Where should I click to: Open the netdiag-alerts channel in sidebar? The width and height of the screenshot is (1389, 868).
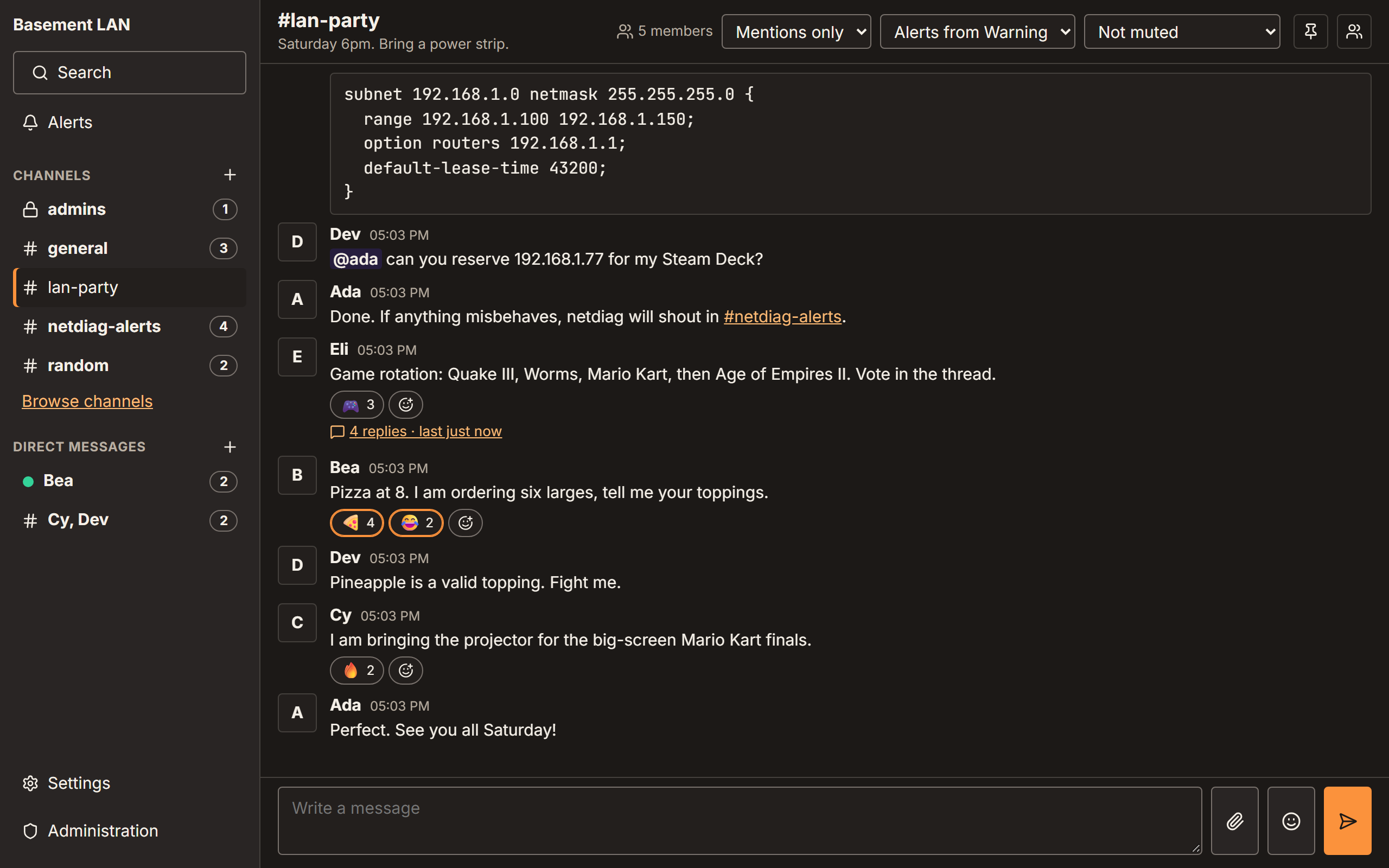click(130, 327)
